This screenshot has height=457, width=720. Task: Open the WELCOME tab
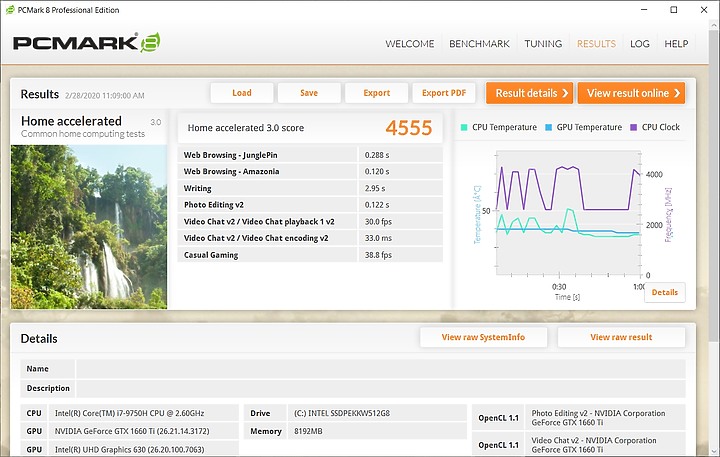click(x=410, y=44)
